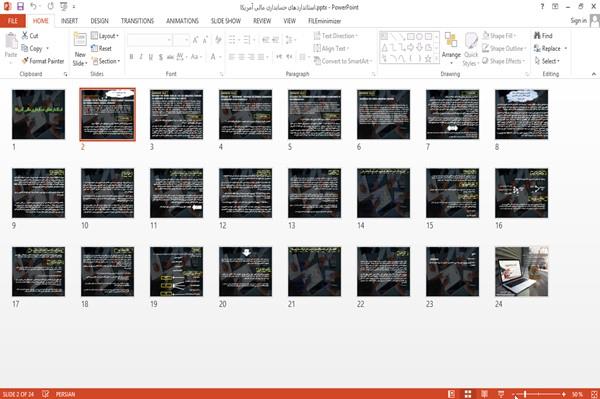The image size is (600, 399).
Task: Click the Redo icon in title bar
Action: (51, 6)
